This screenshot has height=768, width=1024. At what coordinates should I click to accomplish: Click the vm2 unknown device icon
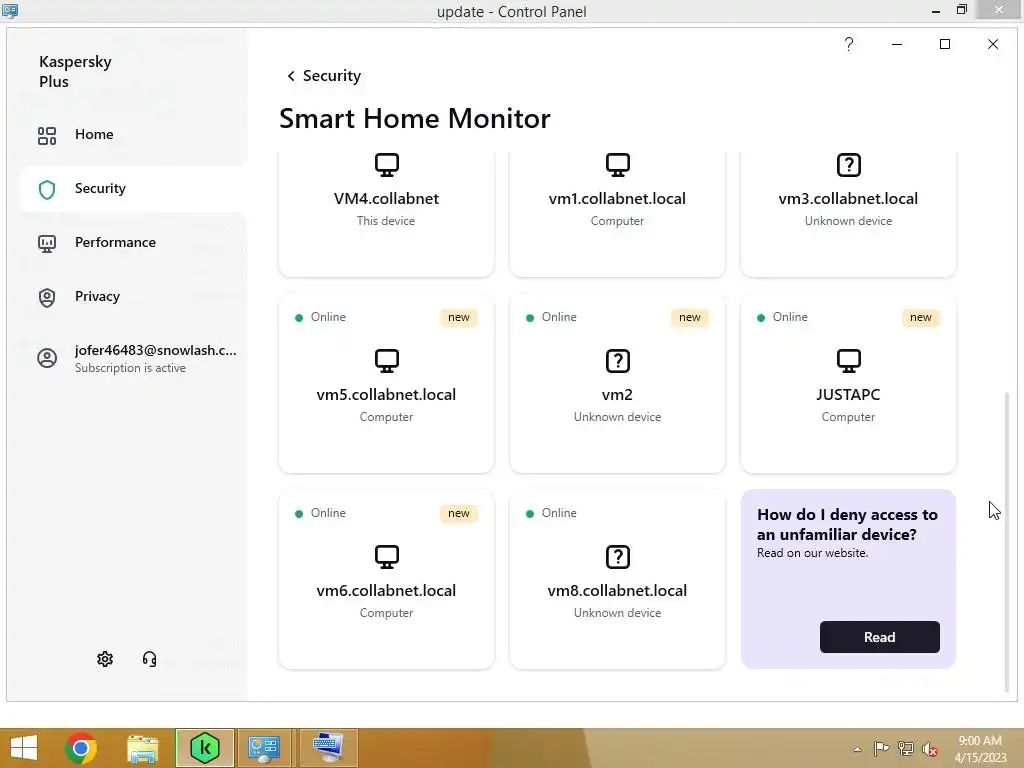tap(617, 360)
